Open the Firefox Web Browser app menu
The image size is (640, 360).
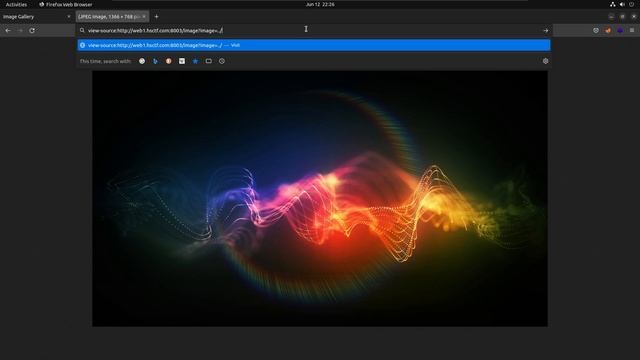pyautogui.click(x=66, y=4)
